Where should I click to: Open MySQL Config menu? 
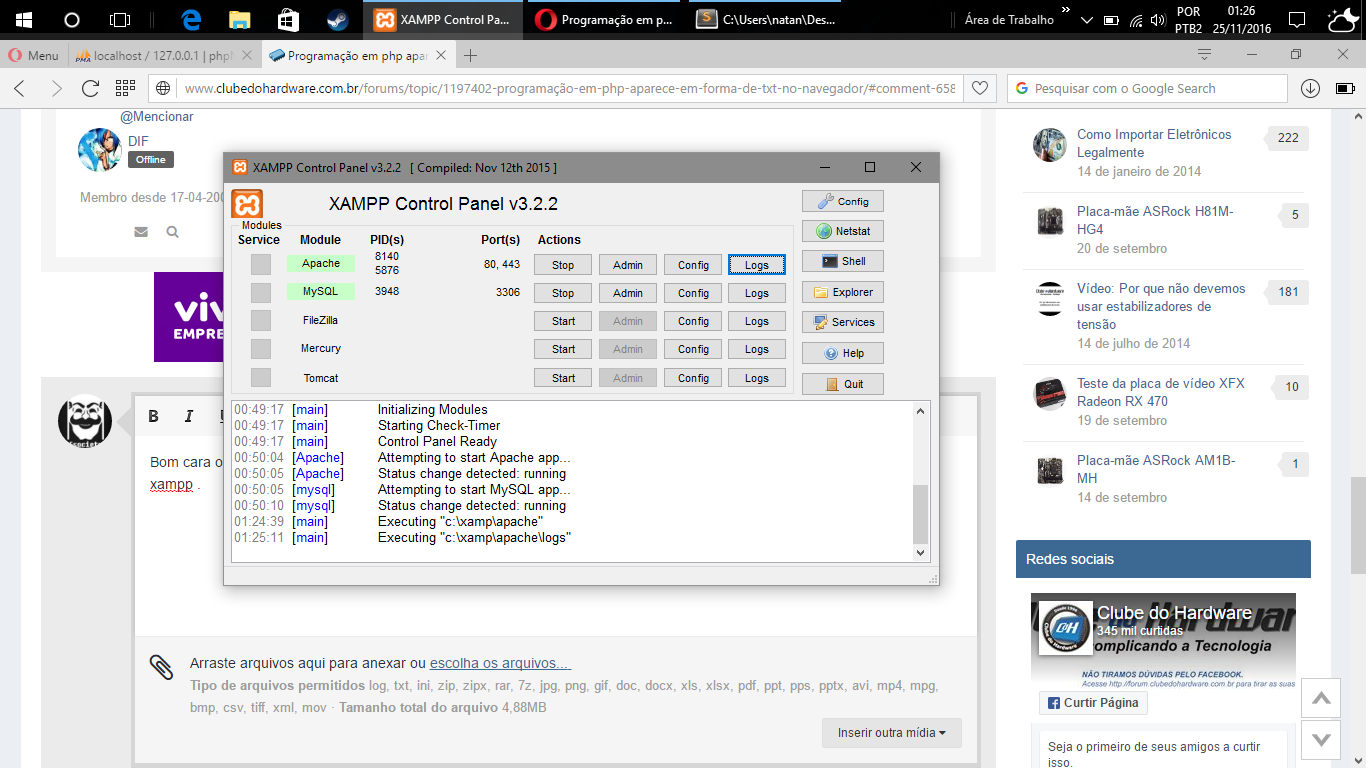pyautogui.click(x=693, y=293)
